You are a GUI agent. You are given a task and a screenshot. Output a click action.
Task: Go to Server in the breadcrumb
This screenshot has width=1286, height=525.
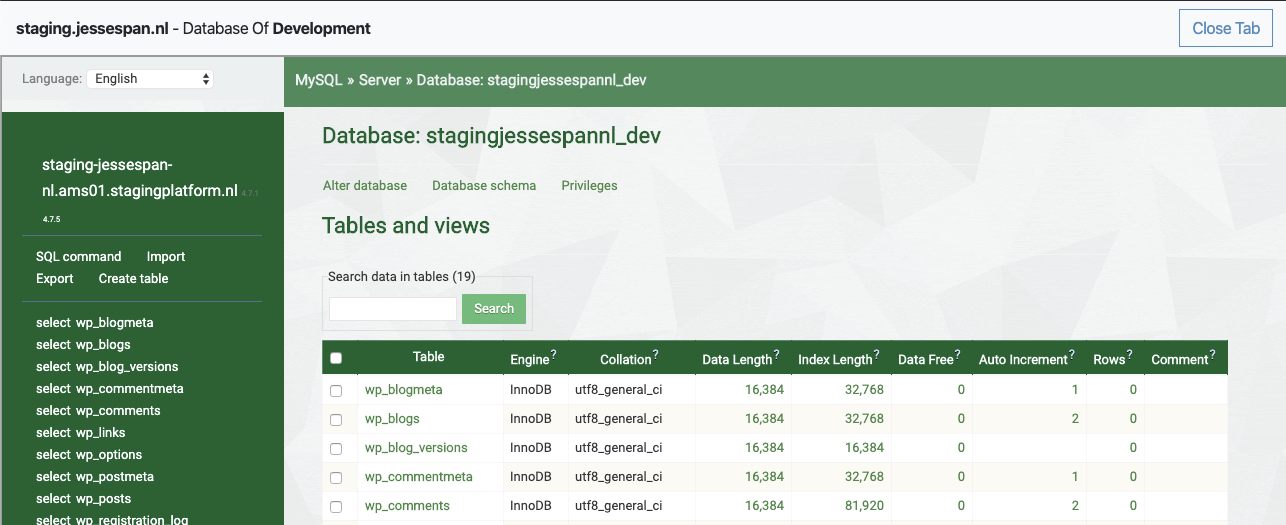coord(379,80)
